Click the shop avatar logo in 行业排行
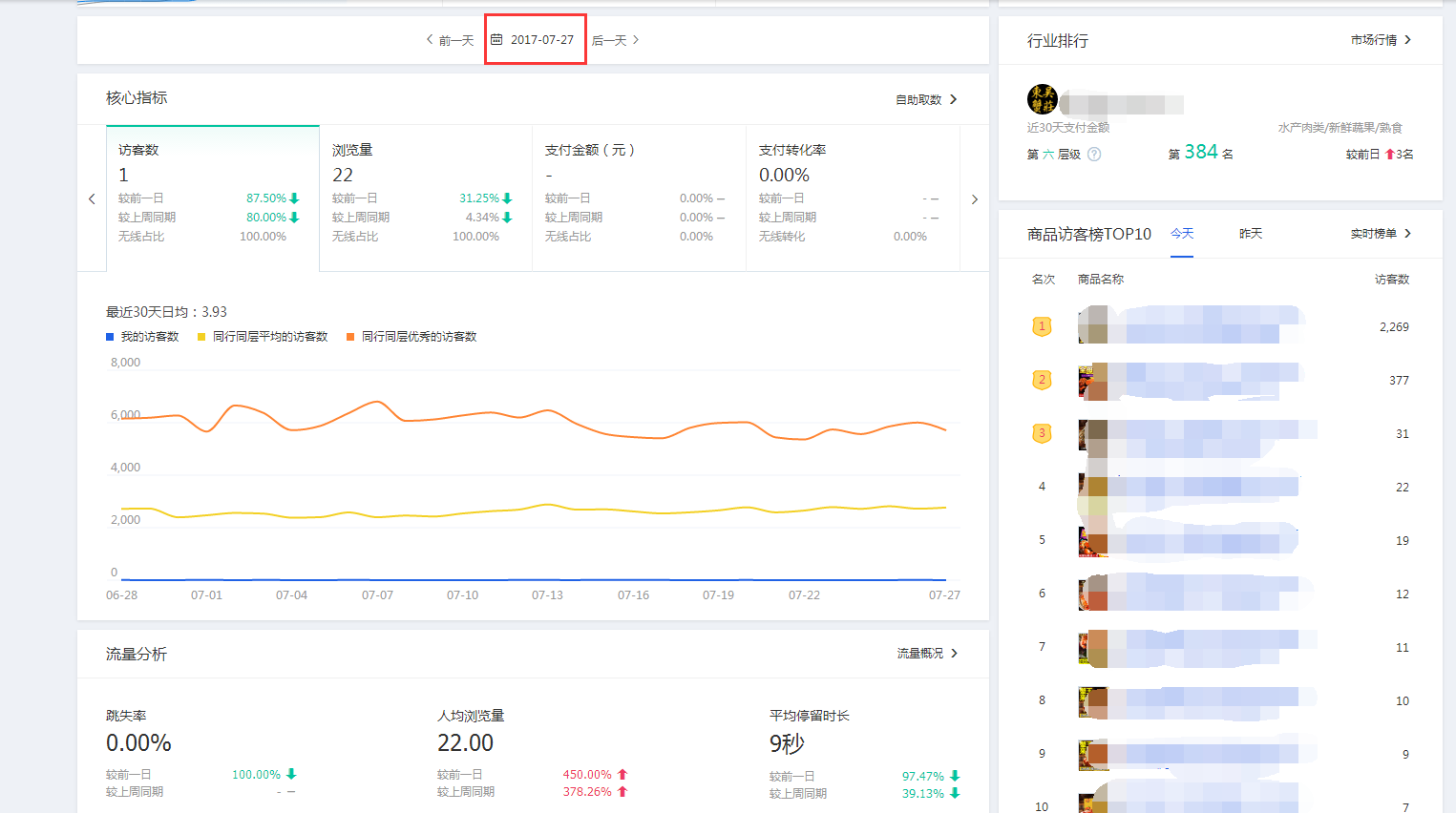 (1042, 99)
